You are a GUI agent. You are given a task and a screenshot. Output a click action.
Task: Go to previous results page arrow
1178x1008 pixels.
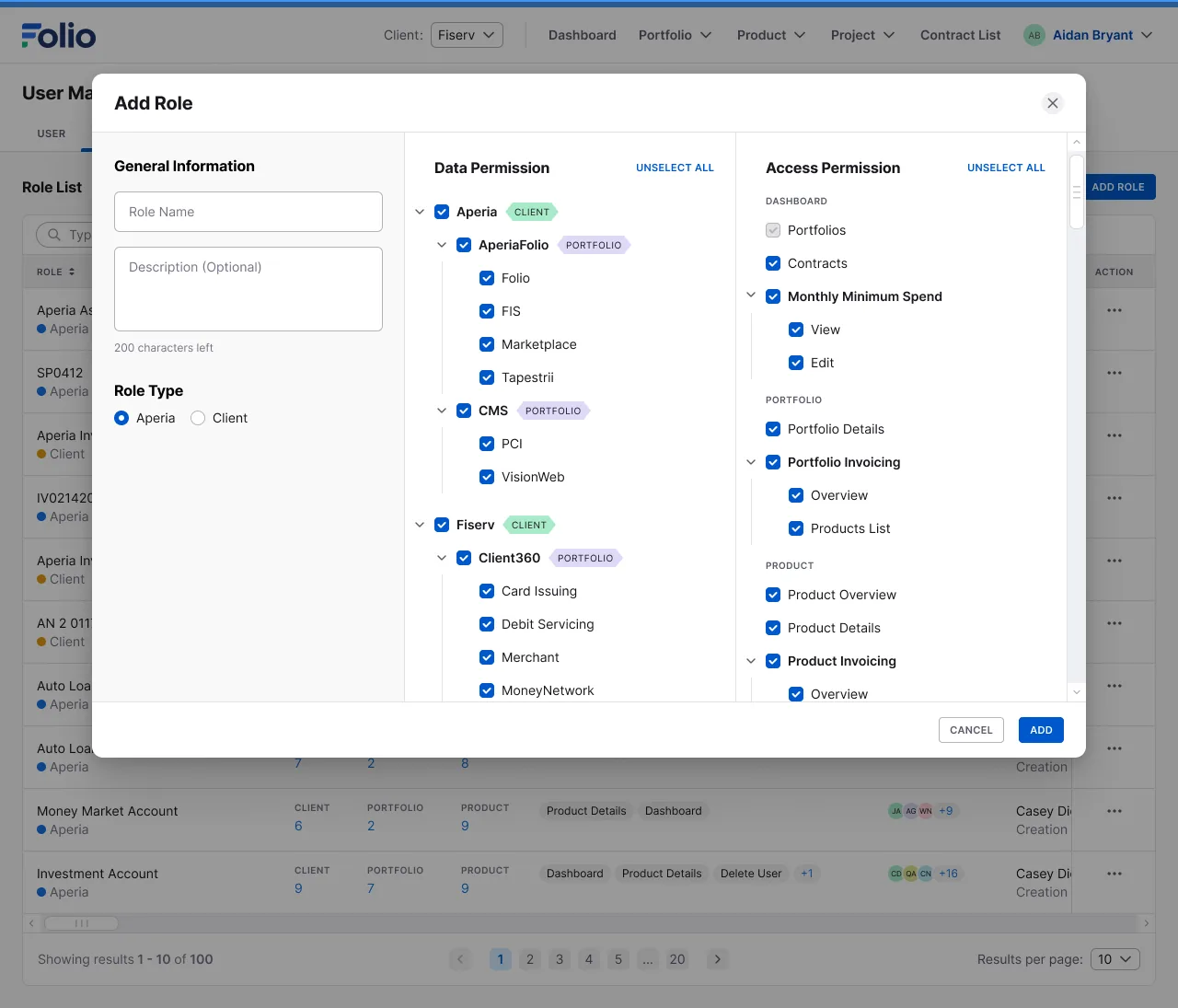(x=460, y=959)
